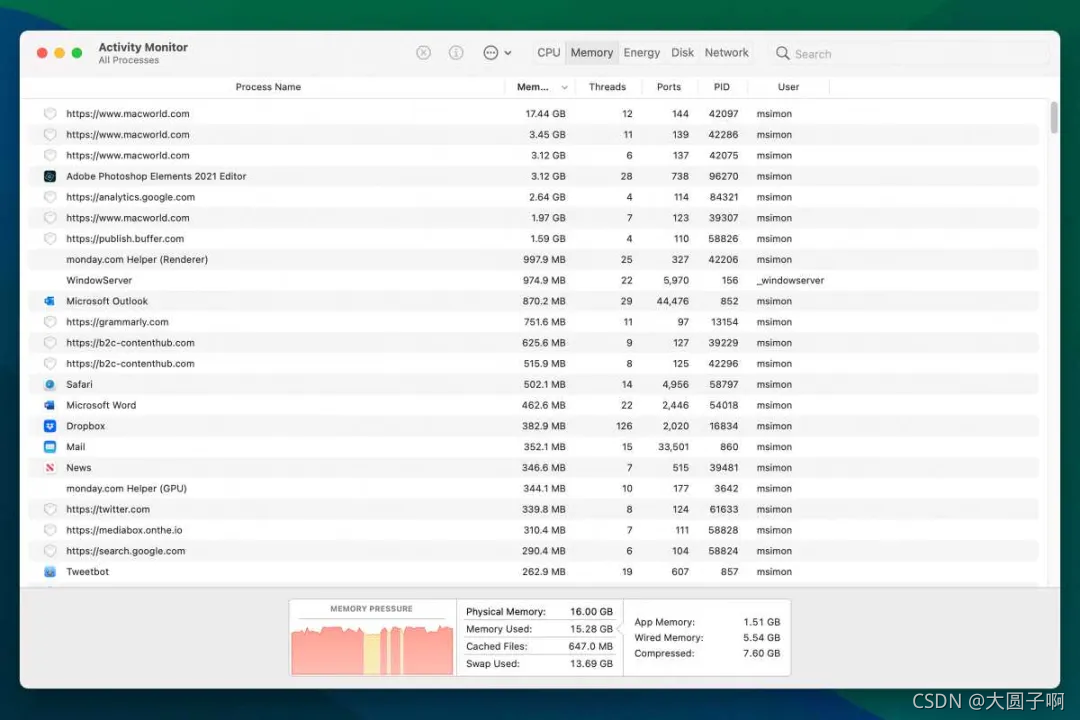Select the macworld.com row using 1.97 GB
This screenshot has width=1080, height=720.
(x=534, y=218)
